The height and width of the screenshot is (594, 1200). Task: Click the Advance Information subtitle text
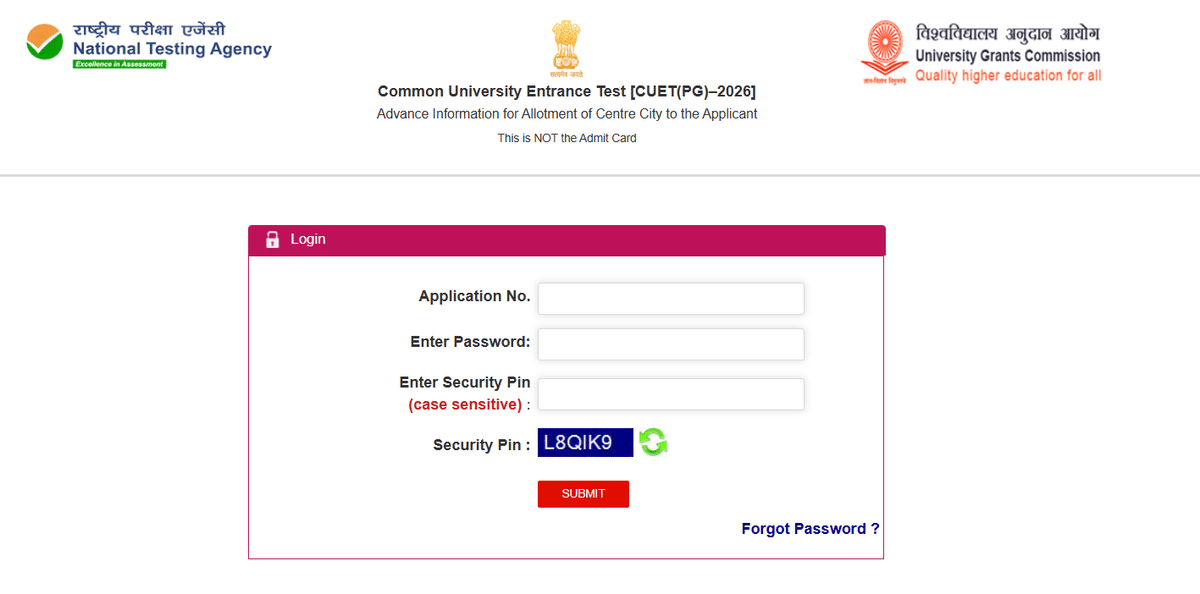[x=566, y=113]
